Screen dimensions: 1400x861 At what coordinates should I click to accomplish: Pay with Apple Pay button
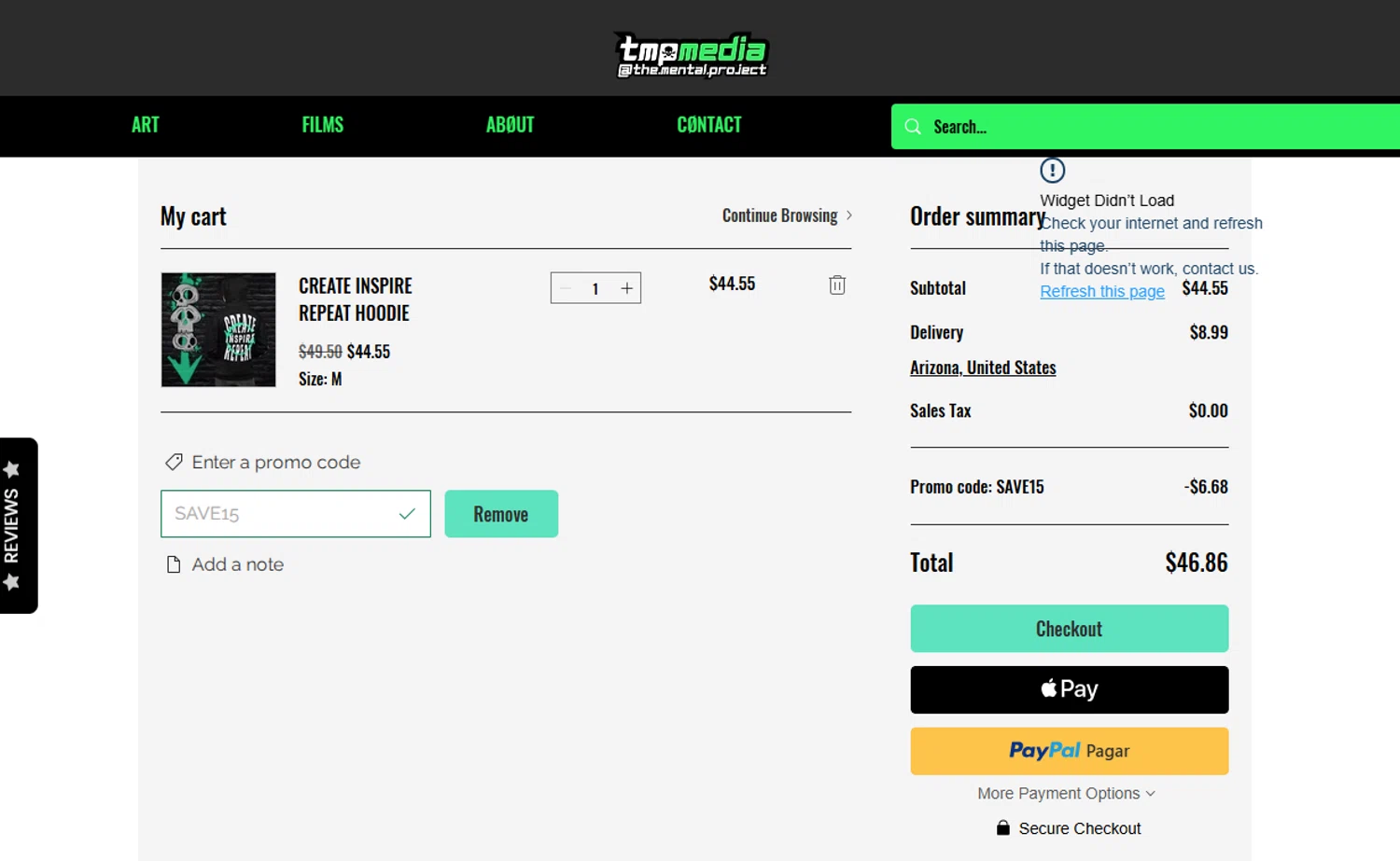(x=1070, y=689)
